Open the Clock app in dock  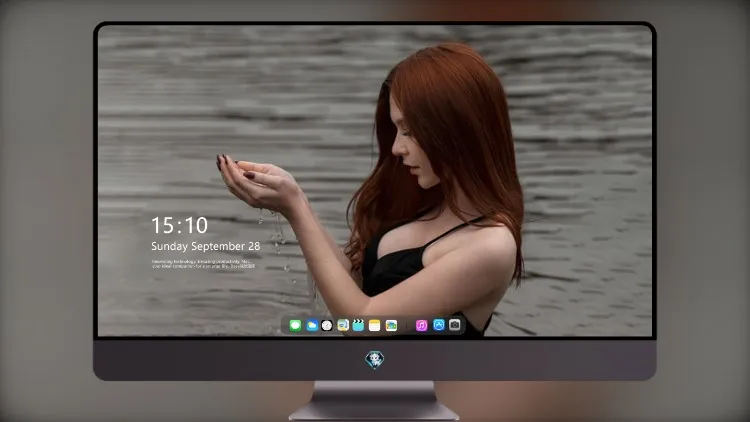point(327,326)
